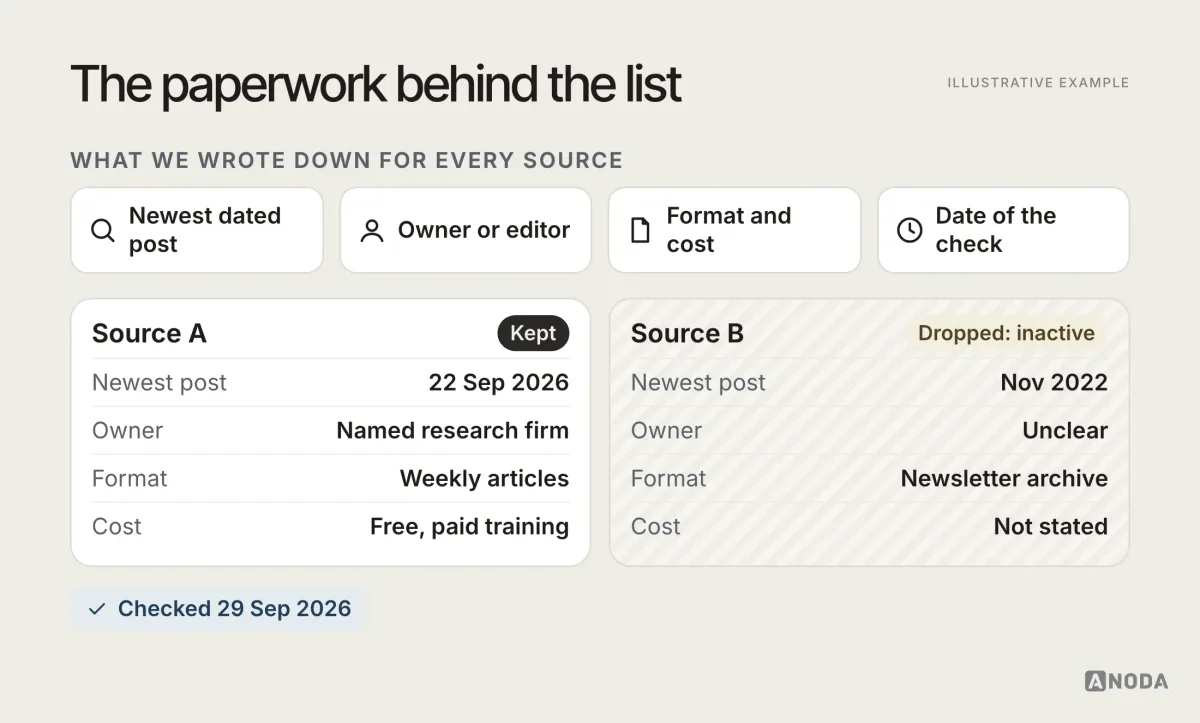Image resolution: width=1200 pixels, height=723 pixels.
Task: Click the Owner label in Source B
Action: [666, 430]
